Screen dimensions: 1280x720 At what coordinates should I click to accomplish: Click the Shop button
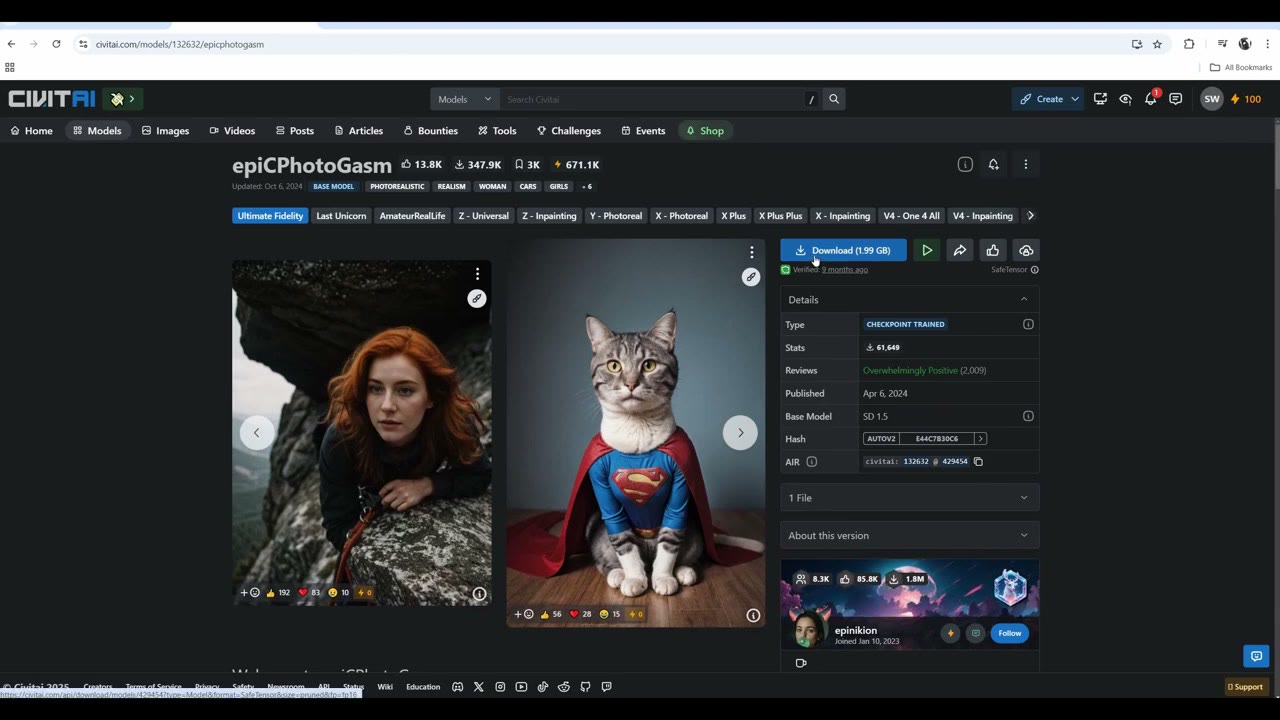pos(705,131)
